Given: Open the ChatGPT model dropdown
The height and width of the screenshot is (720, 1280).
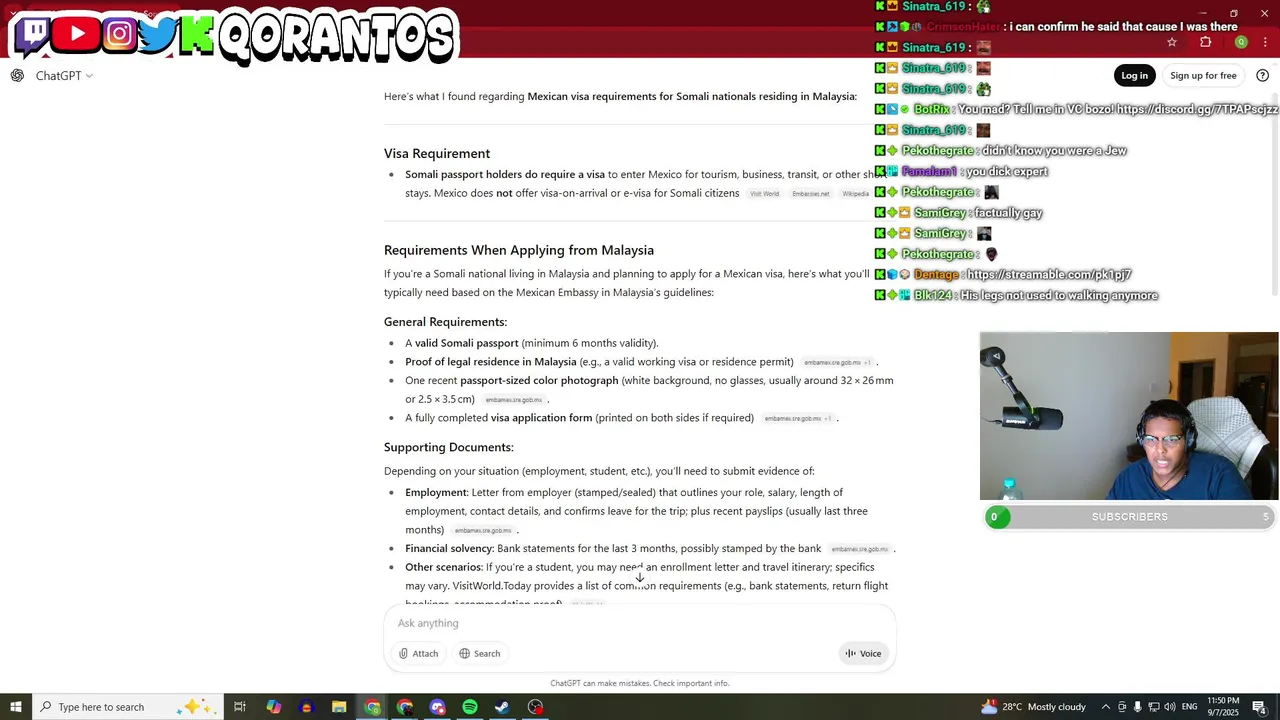Looking at the screenshot, I should point(64,76).
